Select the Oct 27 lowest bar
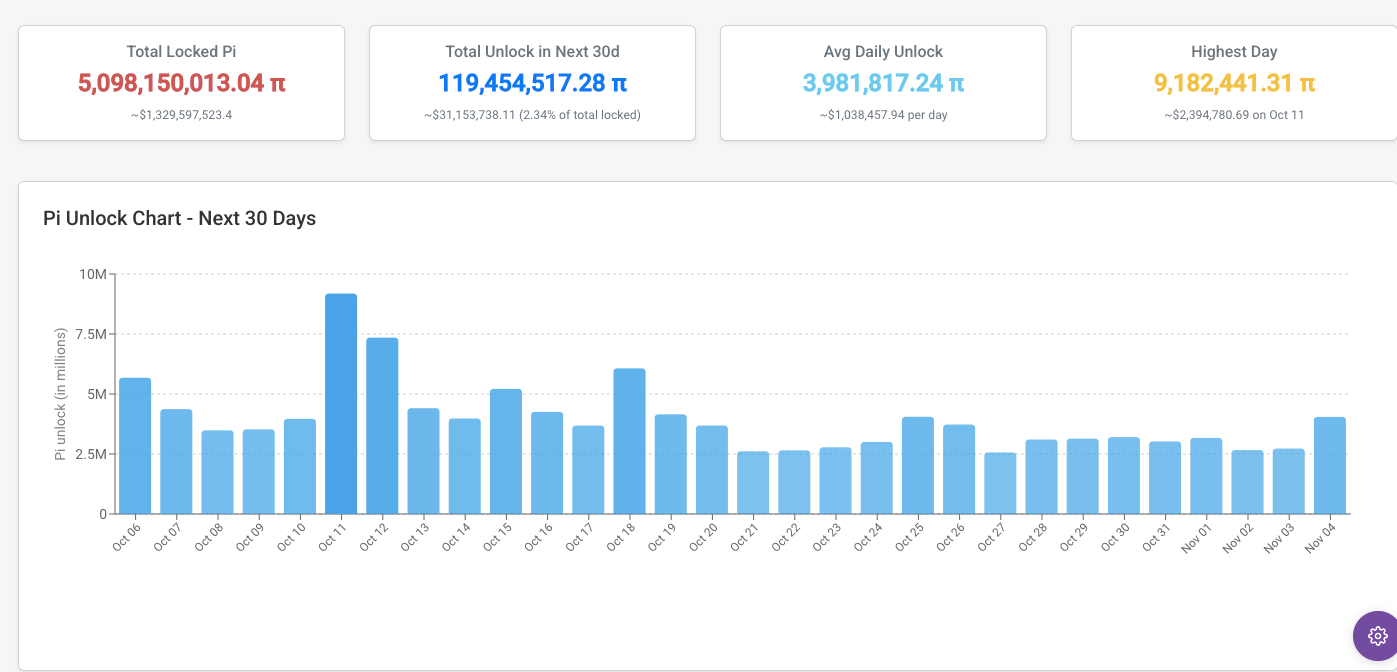 pyautogui.click(x=1000, y=483)
